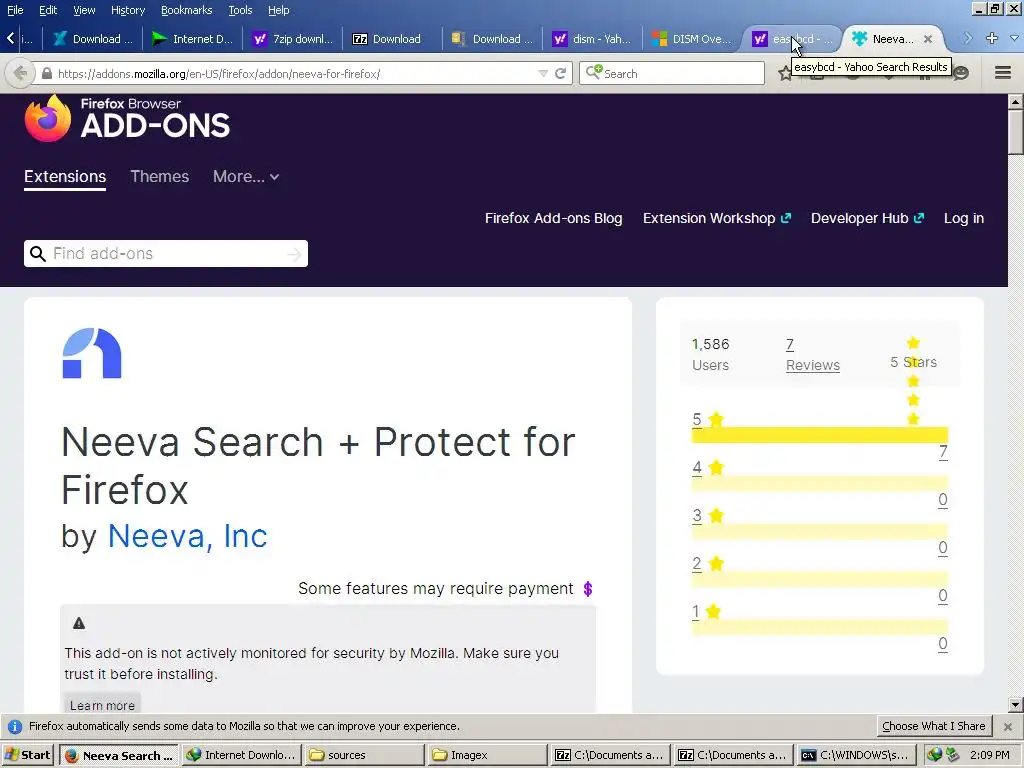Open the View menu
Screen dimensions: 1024x768
tap(84, 10)
